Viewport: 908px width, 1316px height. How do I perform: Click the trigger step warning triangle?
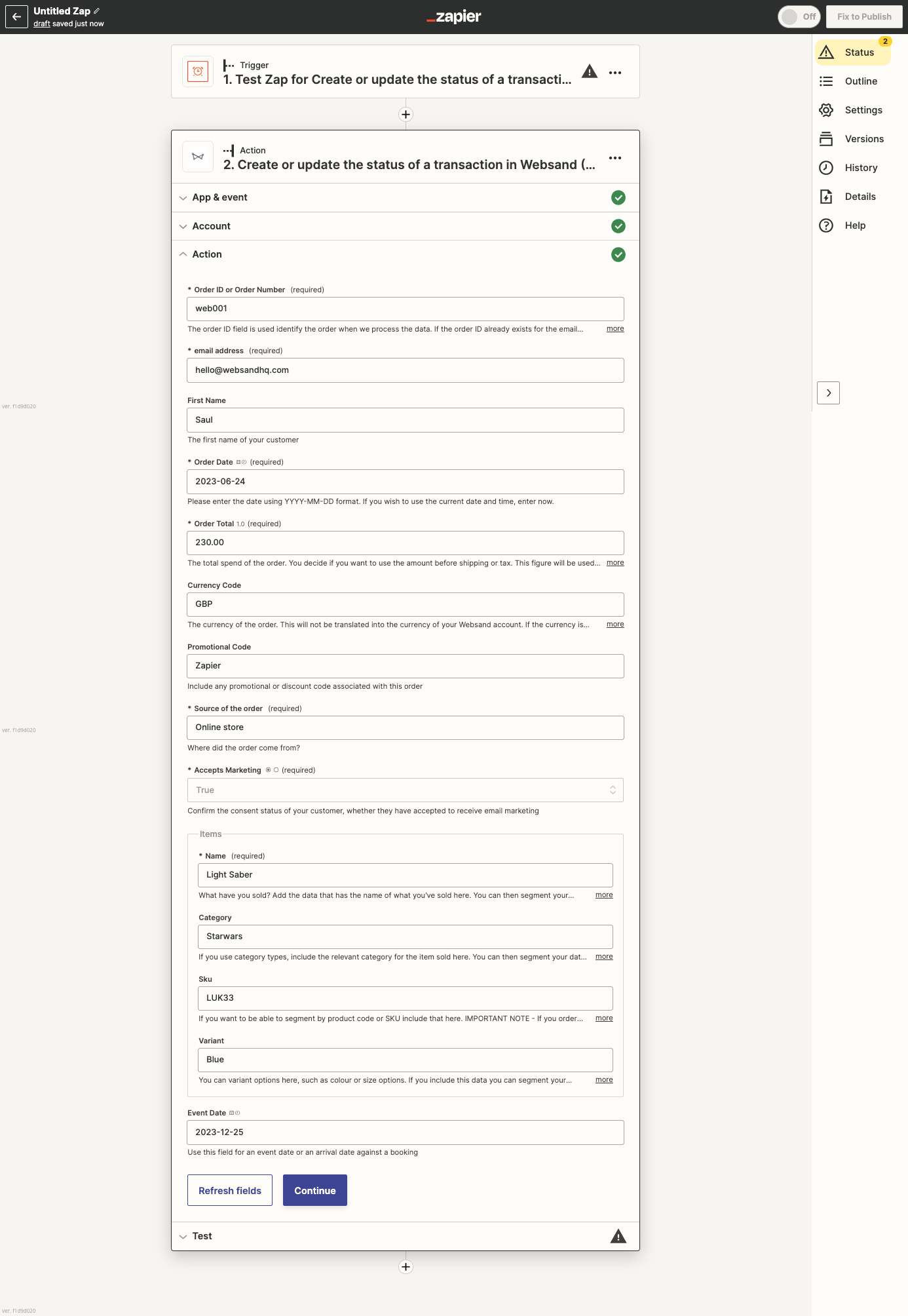(590, 71)
